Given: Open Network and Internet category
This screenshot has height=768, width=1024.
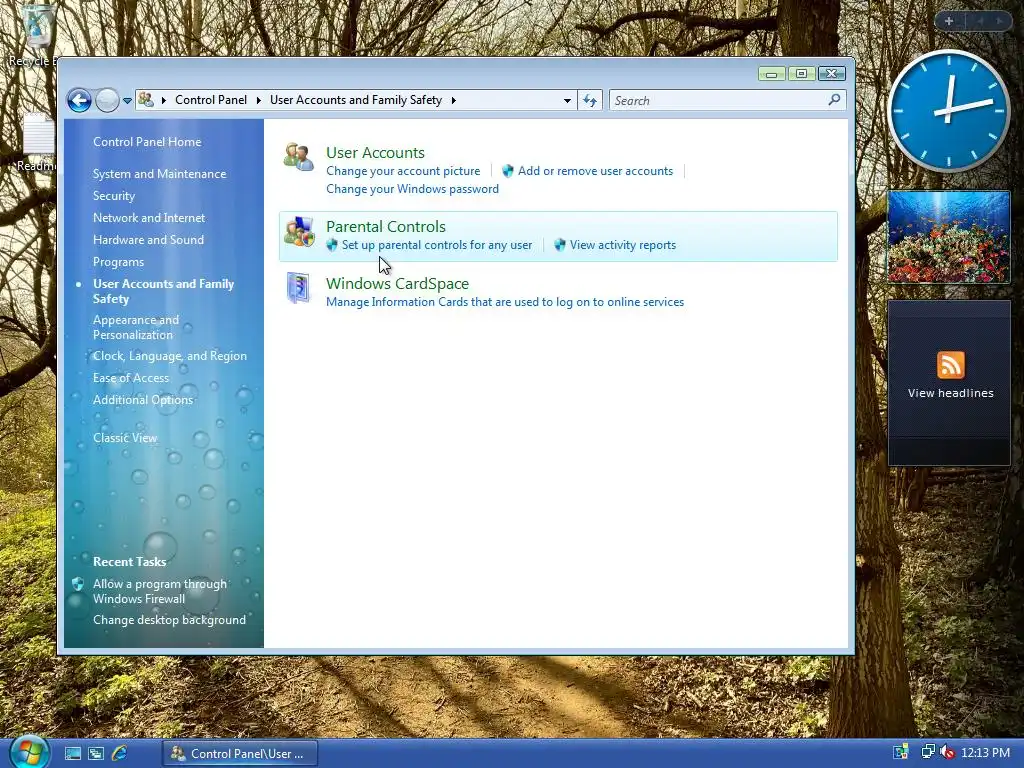Looking at the screenshot, I should (x=149, y=217).
